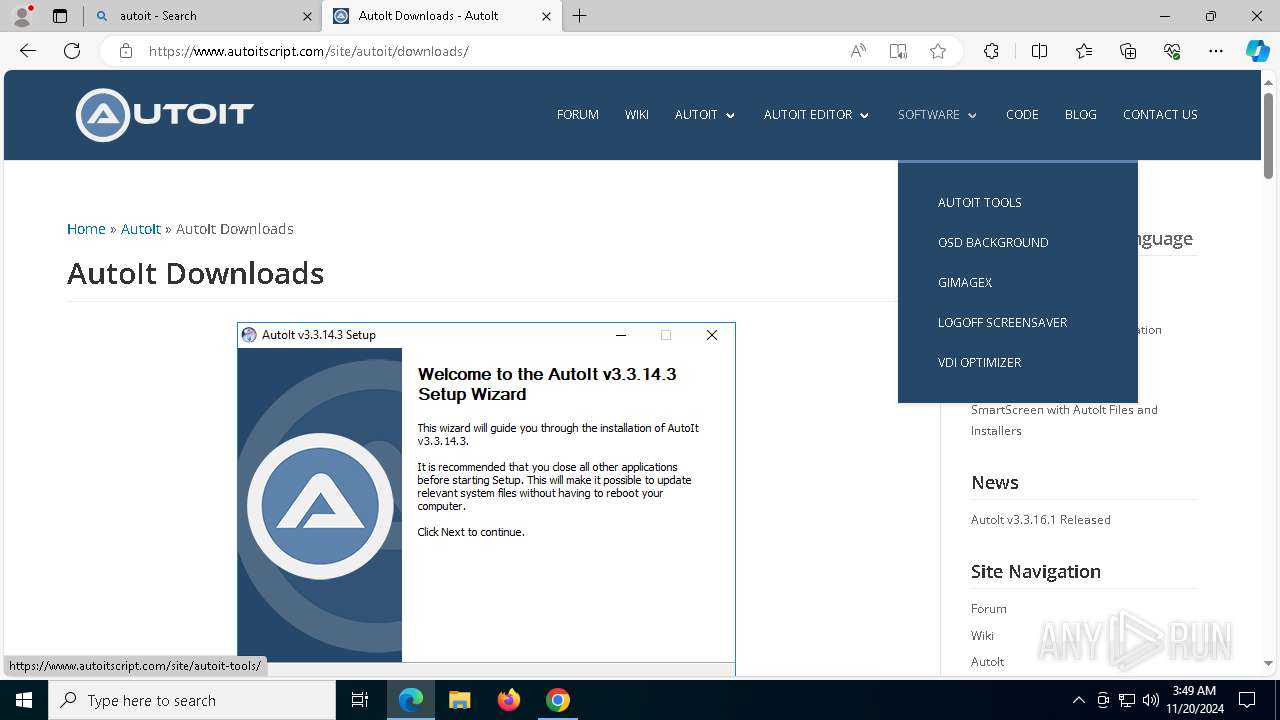This screenshot has width=1280, height=720.
Task: Click the taskbar search box
Action: click(192, 700)
